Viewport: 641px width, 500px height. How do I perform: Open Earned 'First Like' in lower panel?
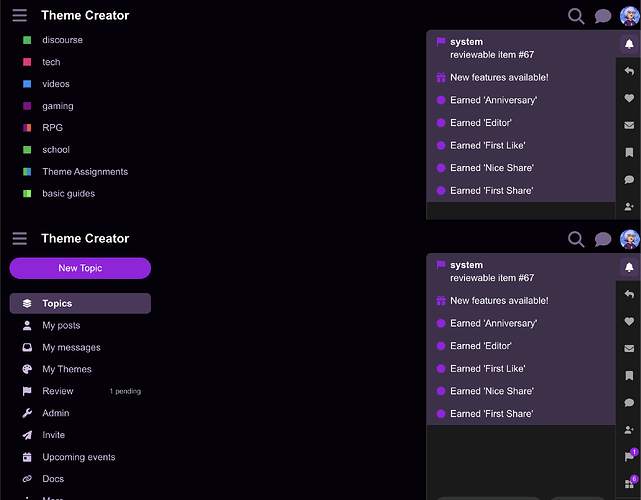click(x=521, y=369)
